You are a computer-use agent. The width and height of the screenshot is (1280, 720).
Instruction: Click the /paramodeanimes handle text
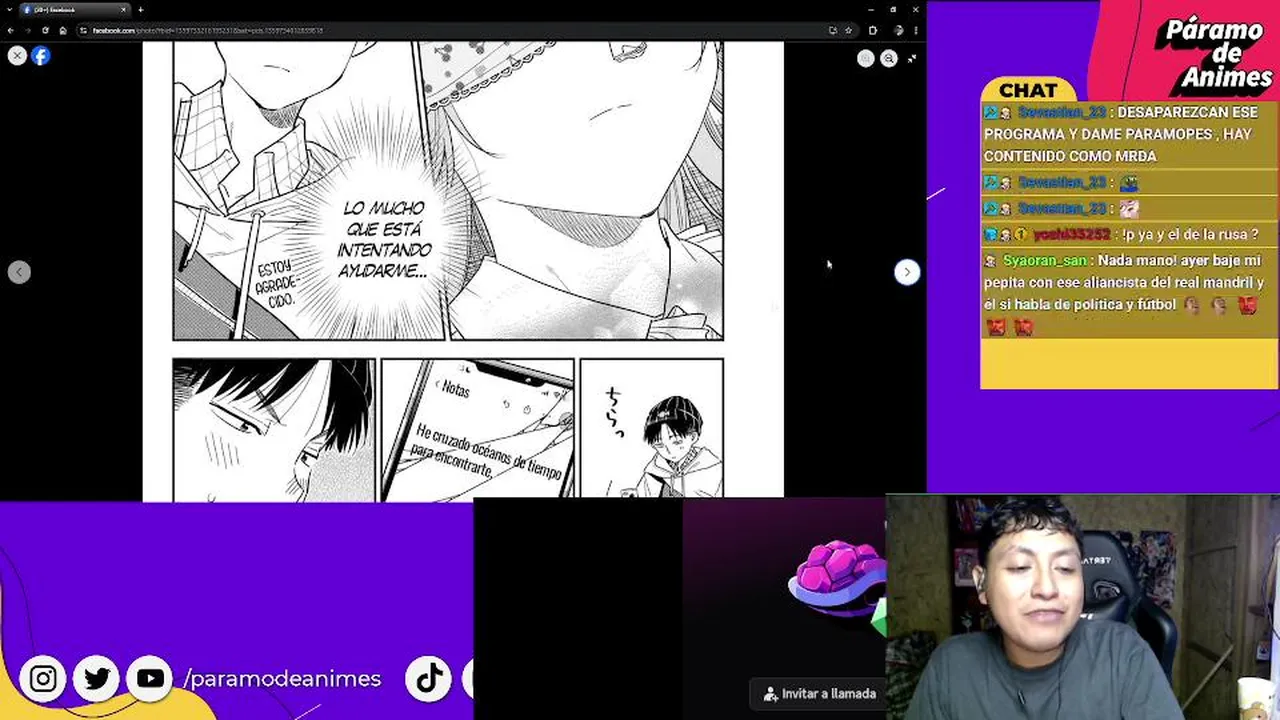pyautogui.click(x=282, y=679)
